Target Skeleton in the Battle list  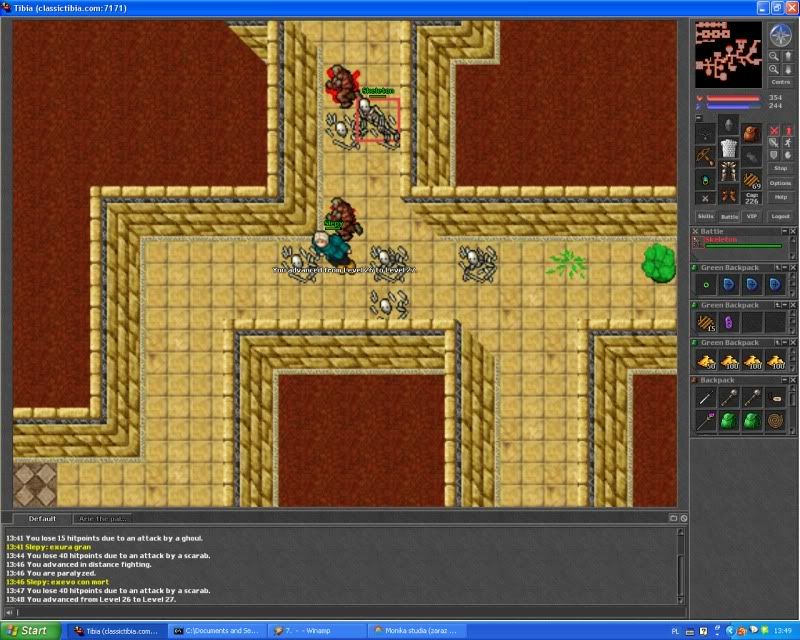pyautogui.click(x=739, y=242)
